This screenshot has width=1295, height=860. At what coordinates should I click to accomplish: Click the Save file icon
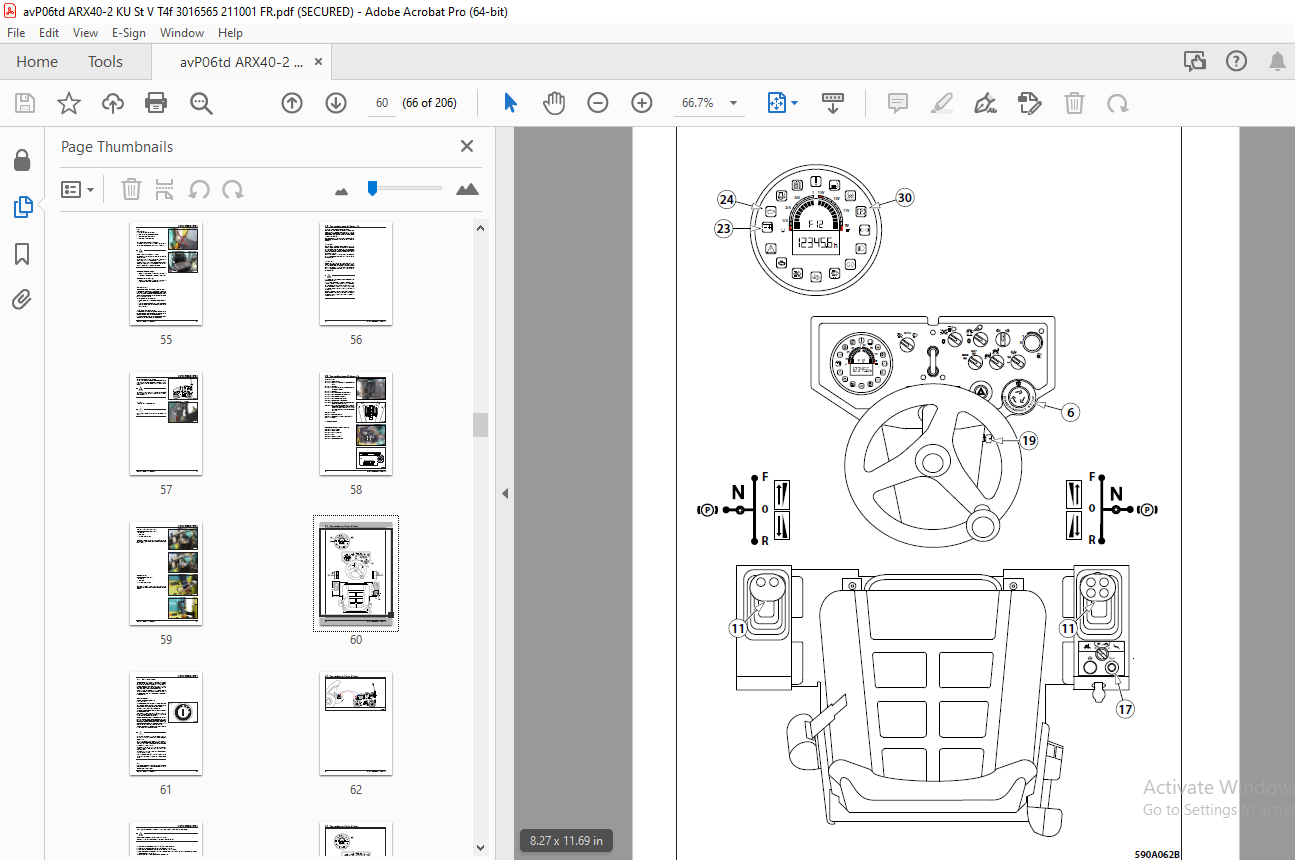(x=25, y=103)
